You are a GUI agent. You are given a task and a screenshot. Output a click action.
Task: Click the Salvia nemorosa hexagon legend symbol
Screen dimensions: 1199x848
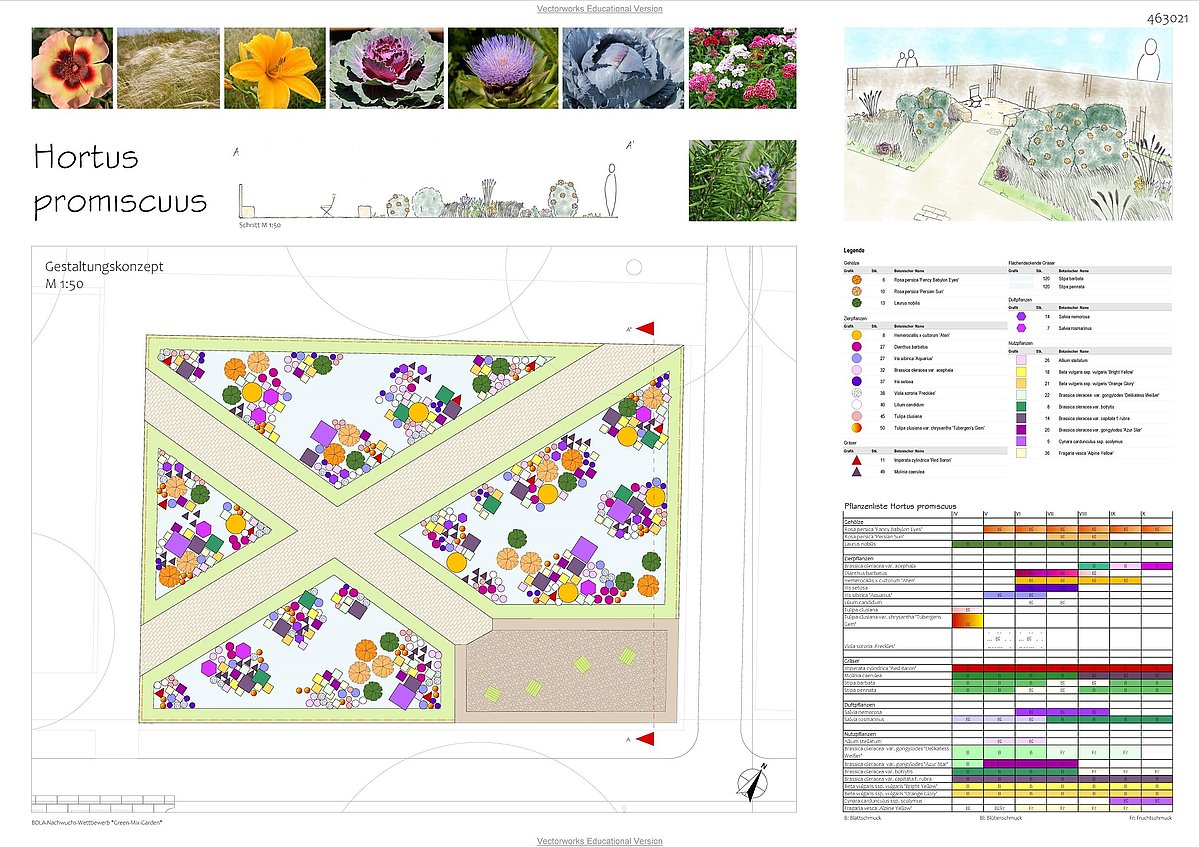(x=1021, y=316)
